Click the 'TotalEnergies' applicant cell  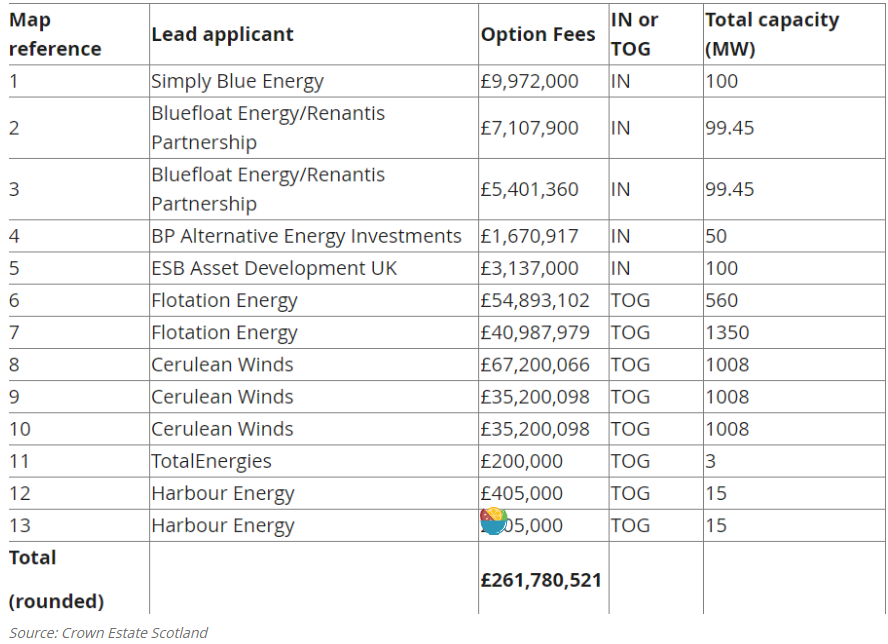coord(211,462)
